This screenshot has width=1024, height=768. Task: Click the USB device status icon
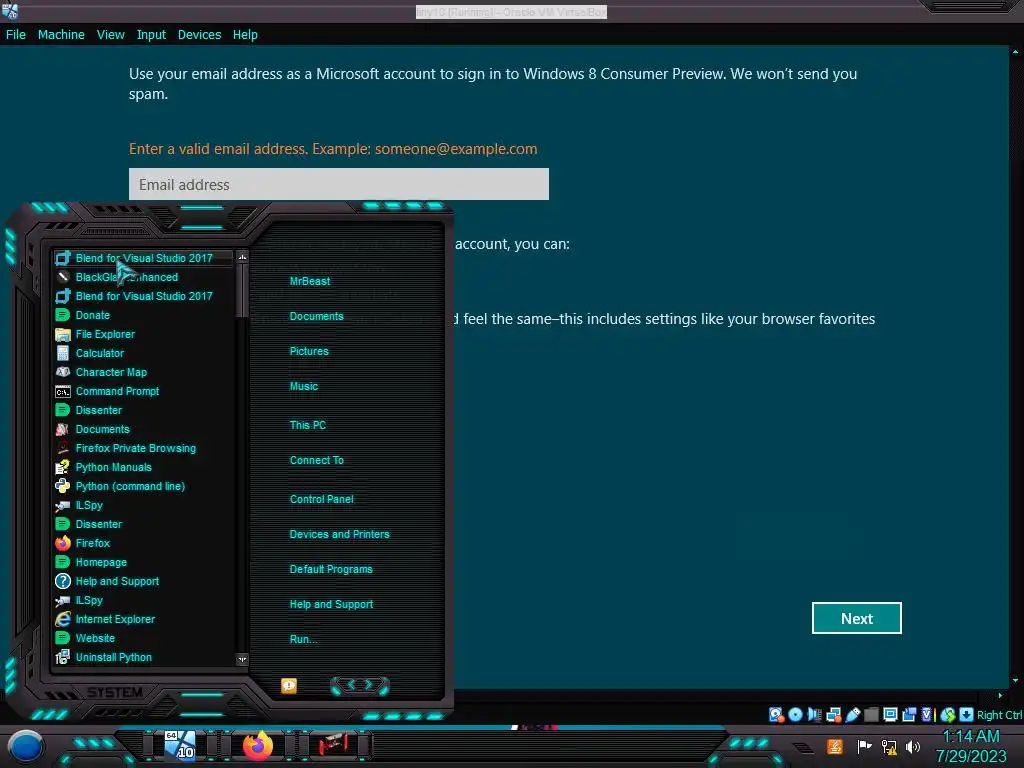point(852,714)
